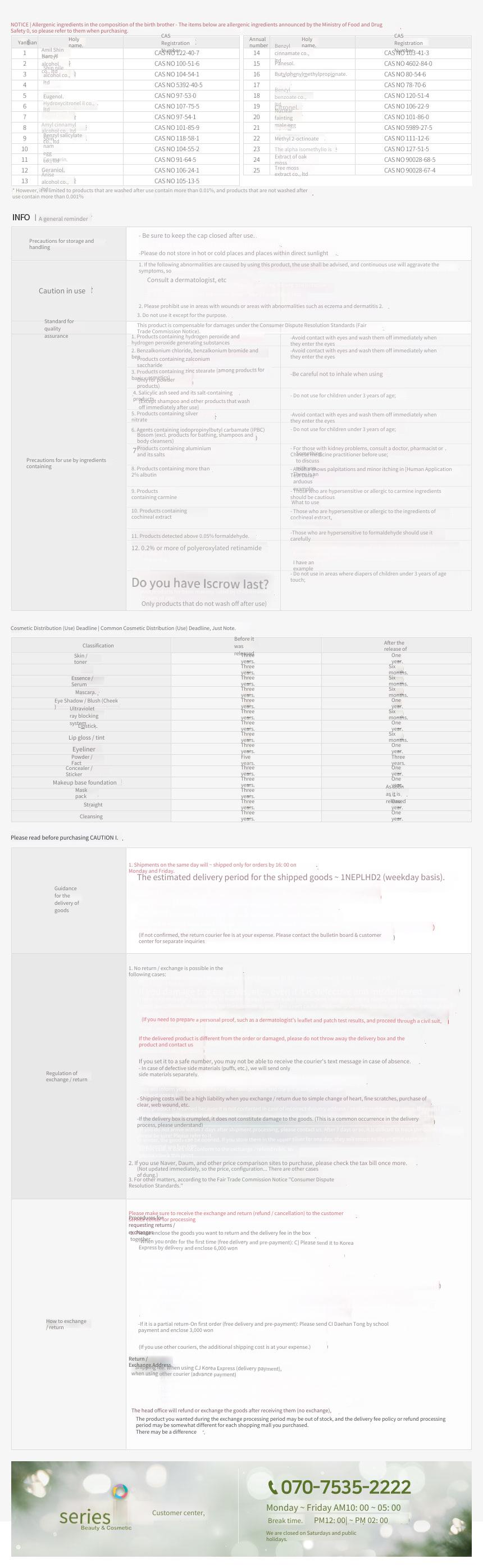Click the colorful ring logo above series
483x1568 pixels.
tap(120, 1492)
